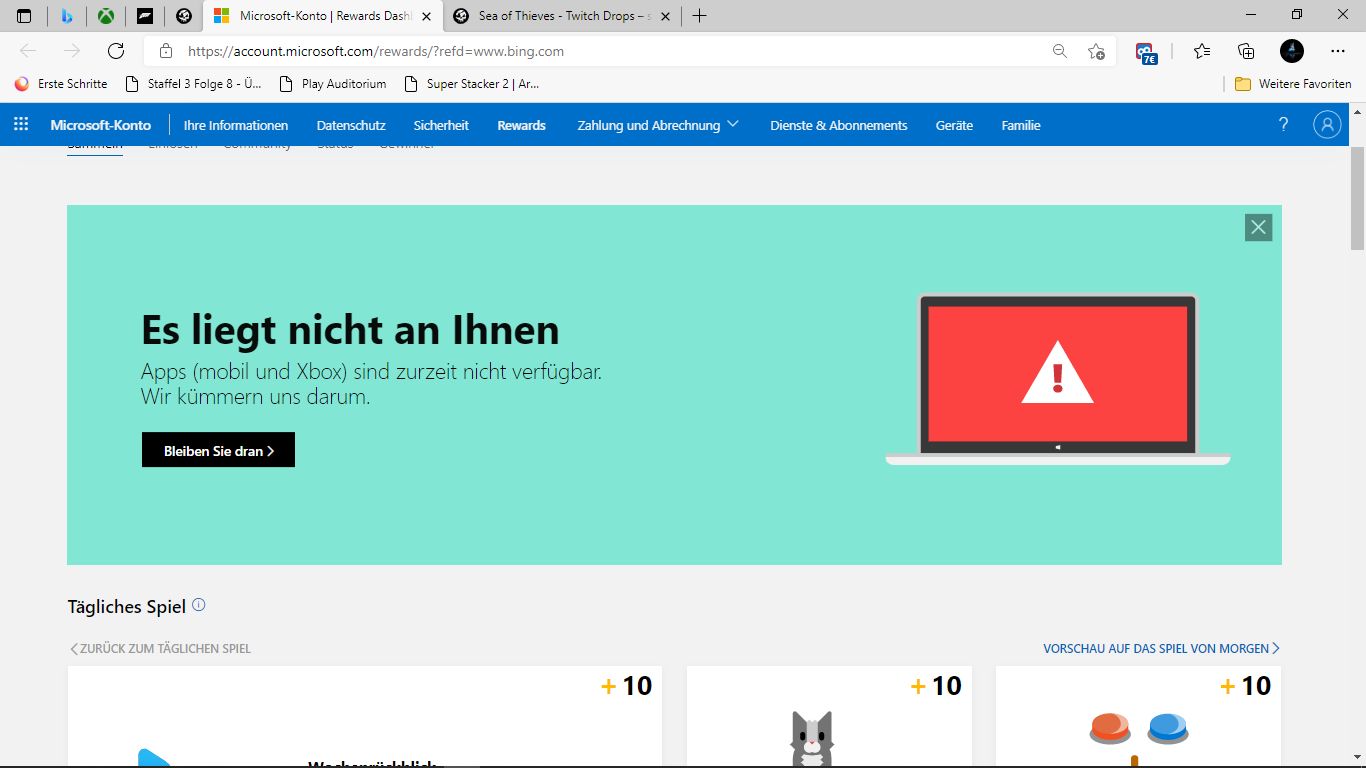This screenshot has width=1366, height=768.
Task: Close the Sea of Thieves tab
Action: tap(665, 16)
